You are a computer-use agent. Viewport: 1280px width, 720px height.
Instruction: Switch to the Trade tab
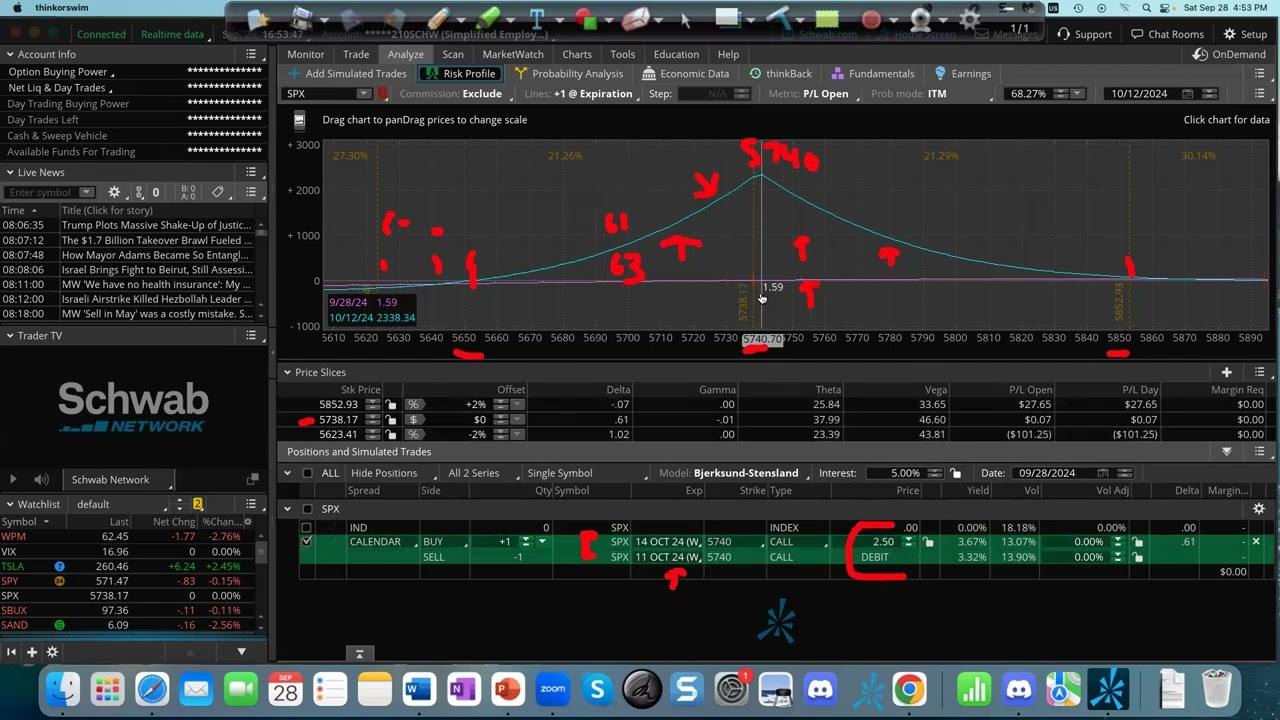coord(356,54)
